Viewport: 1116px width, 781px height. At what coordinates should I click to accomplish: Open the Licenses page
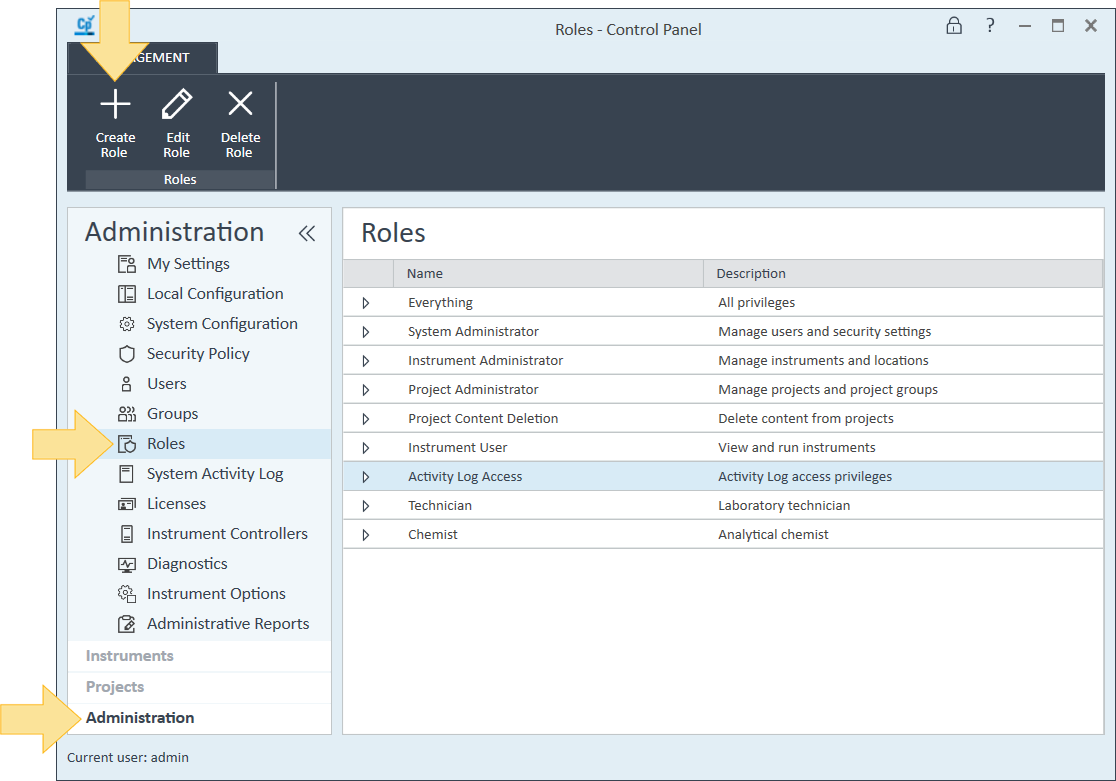coord(177,503)
